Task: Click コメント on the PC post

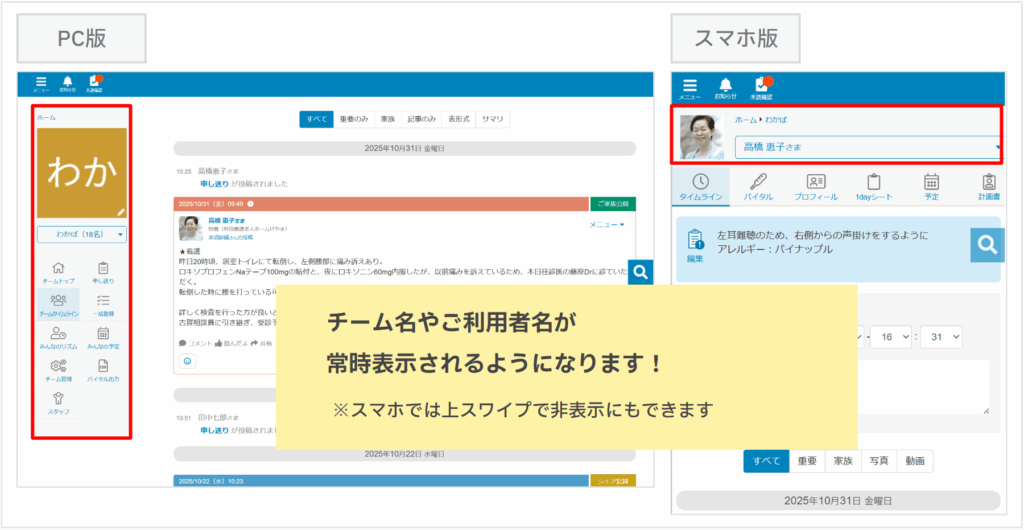Action: tap(195, 343)
